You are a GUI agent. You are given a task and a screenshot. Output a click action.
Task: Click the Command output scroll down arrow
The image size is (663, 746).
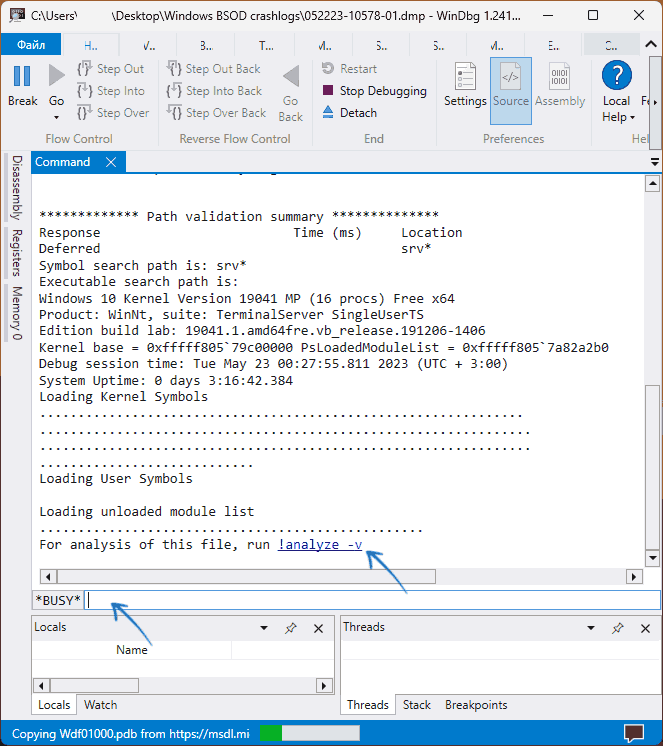point(652,557)
